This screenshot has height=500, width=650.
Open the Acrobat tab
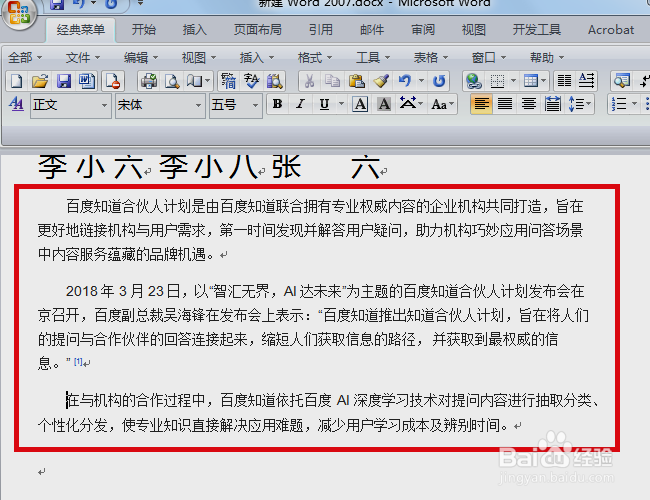(x=611, y=30)
